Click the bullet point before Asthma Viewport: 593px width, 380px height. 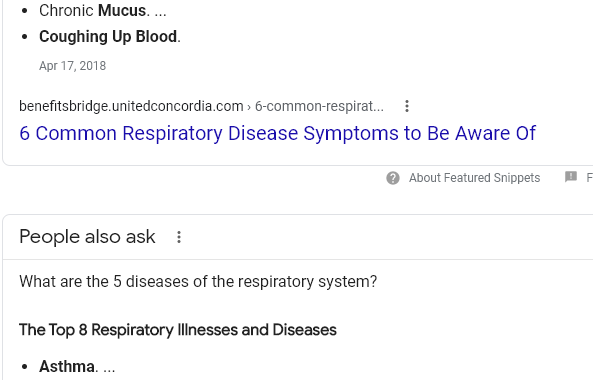(25, 367)
